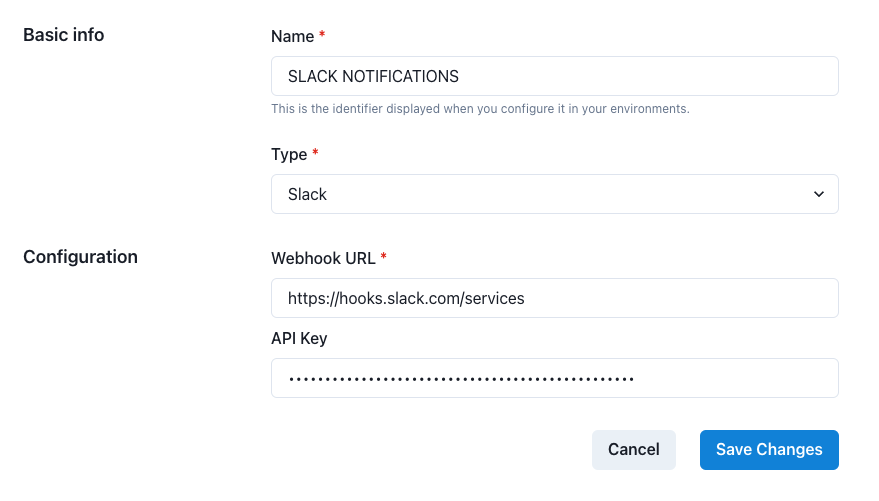The width and height of the screenshot is (879, 501).
Task: Cancel the integration edits
Action: [x=633, y=449]
